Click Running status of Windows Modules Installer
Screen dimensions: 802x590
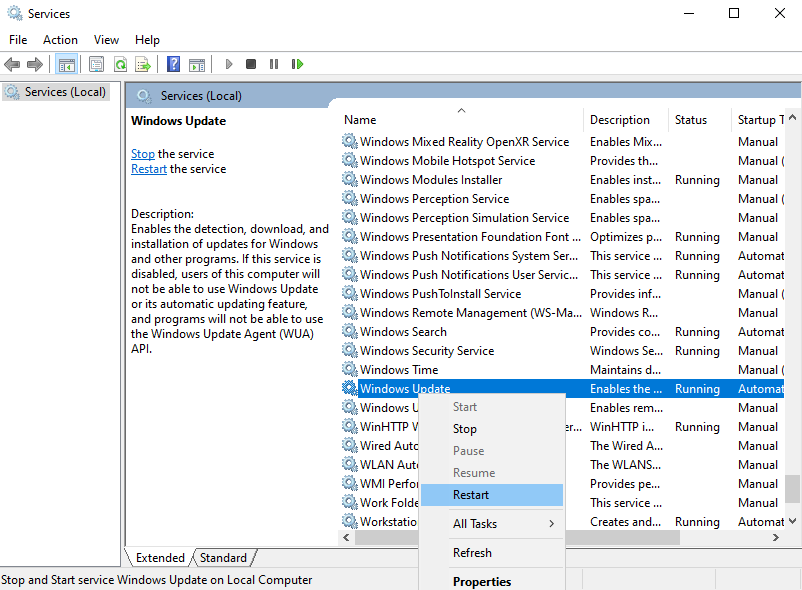click(697, 179)
